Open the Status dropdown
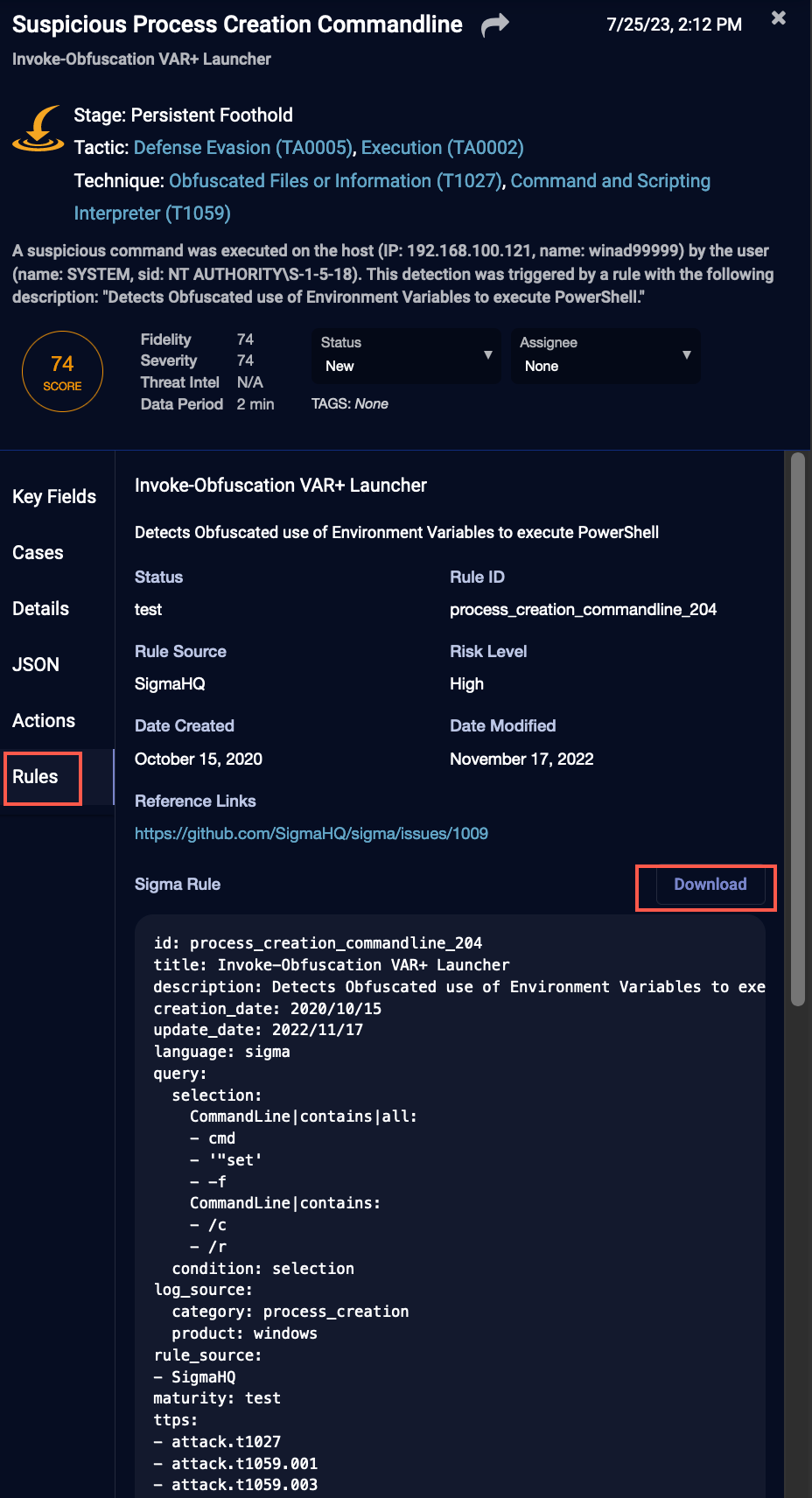This screenshot has height=1498, width=812. (x=406, y=355)
